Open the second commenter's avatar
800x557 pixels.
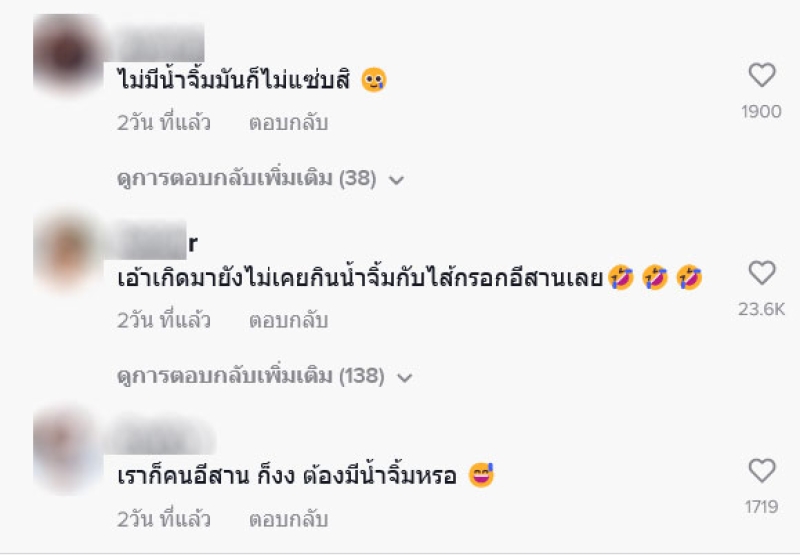(68, 251)
